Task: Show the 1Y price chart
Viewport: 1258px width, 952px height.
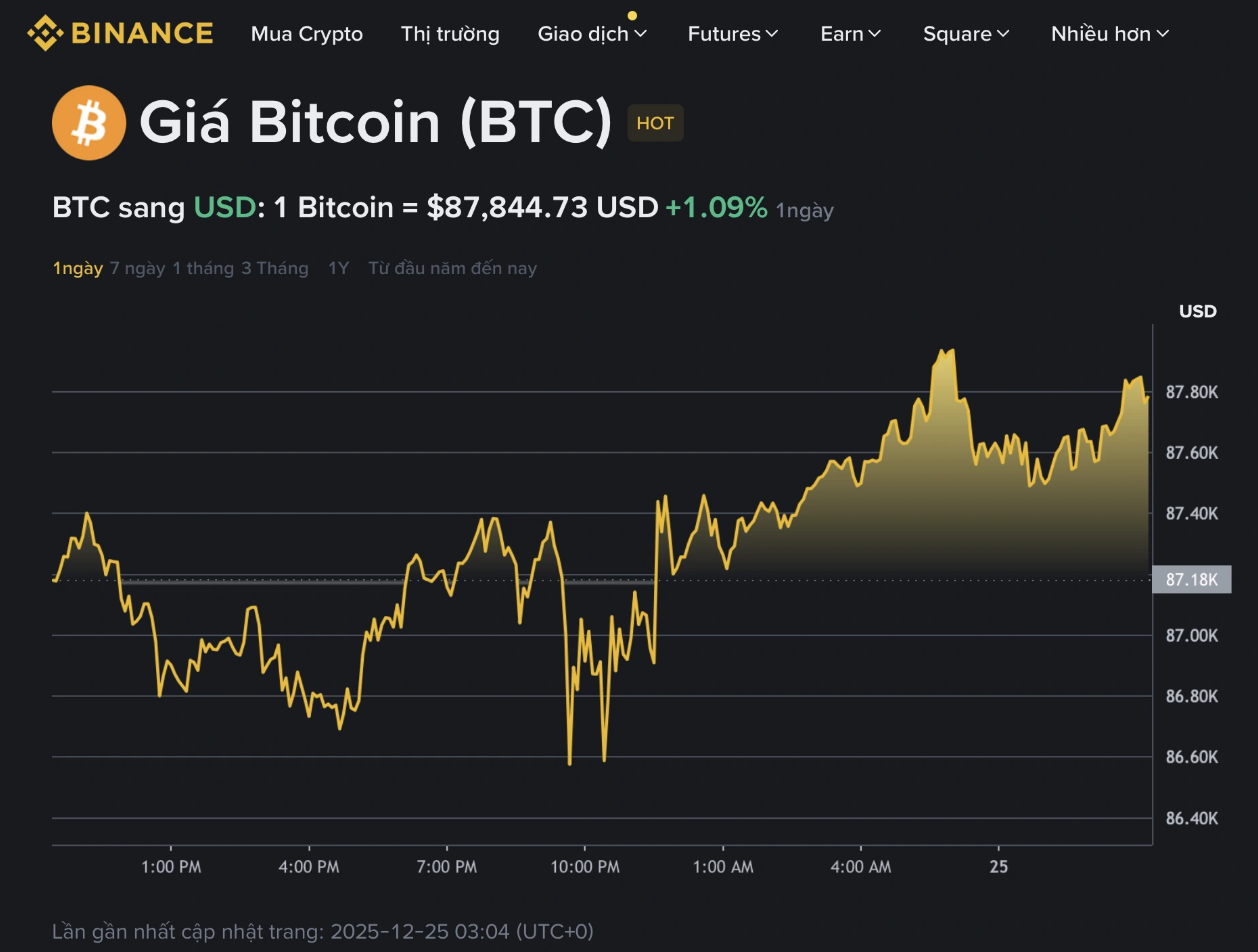Action: [x=339, y=268]
